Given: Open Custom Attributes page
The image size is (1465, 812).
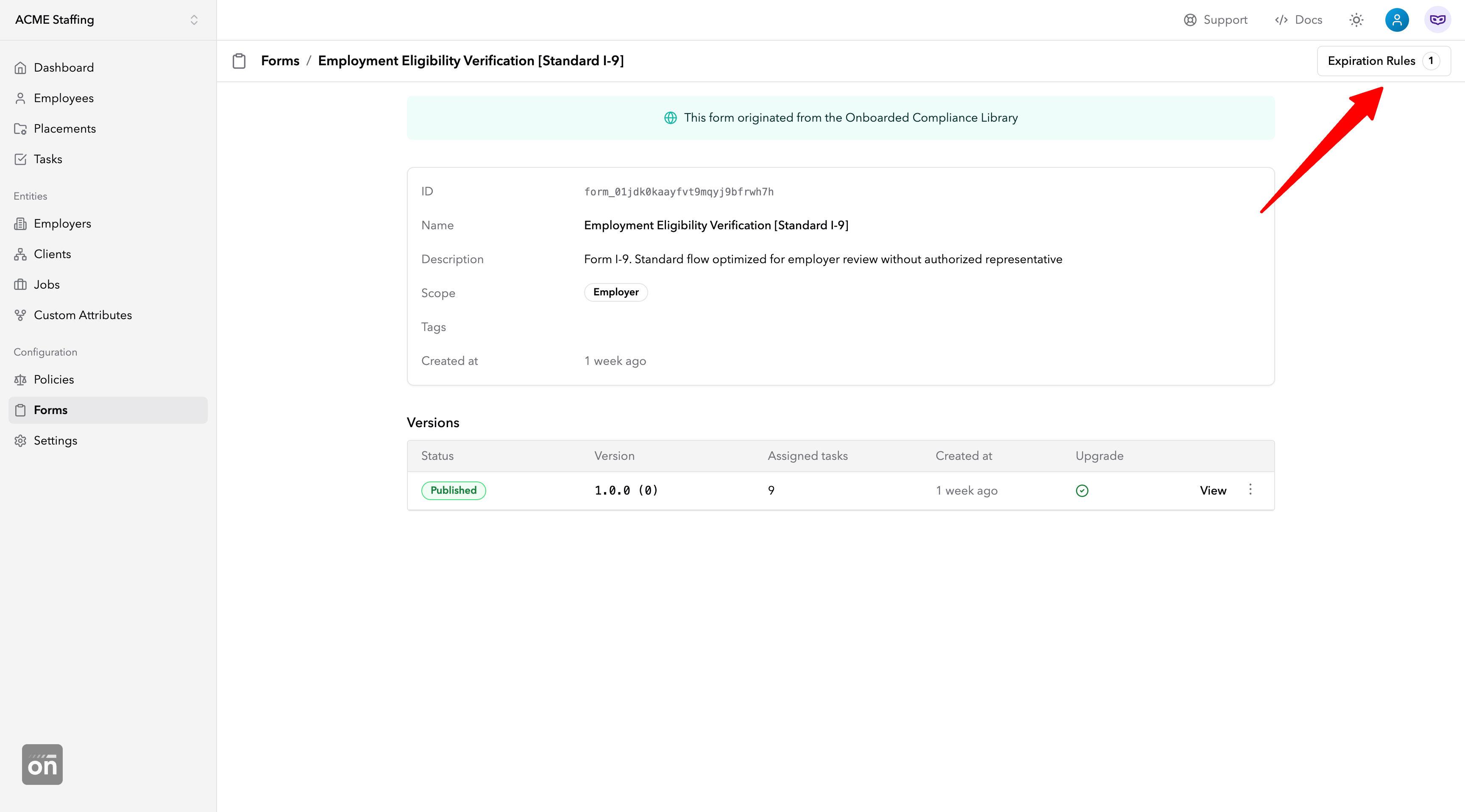Looking at the screenshot, I should (83, 315).
